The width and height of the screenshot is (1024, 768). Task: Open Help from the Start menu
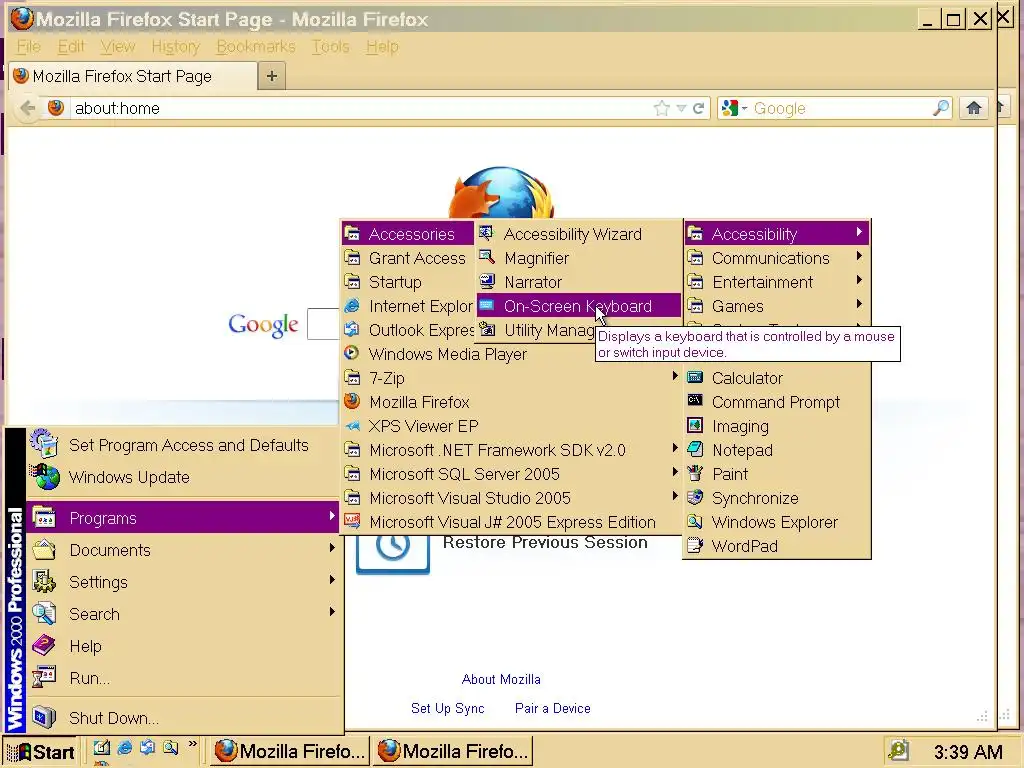(x=183, y=646)
